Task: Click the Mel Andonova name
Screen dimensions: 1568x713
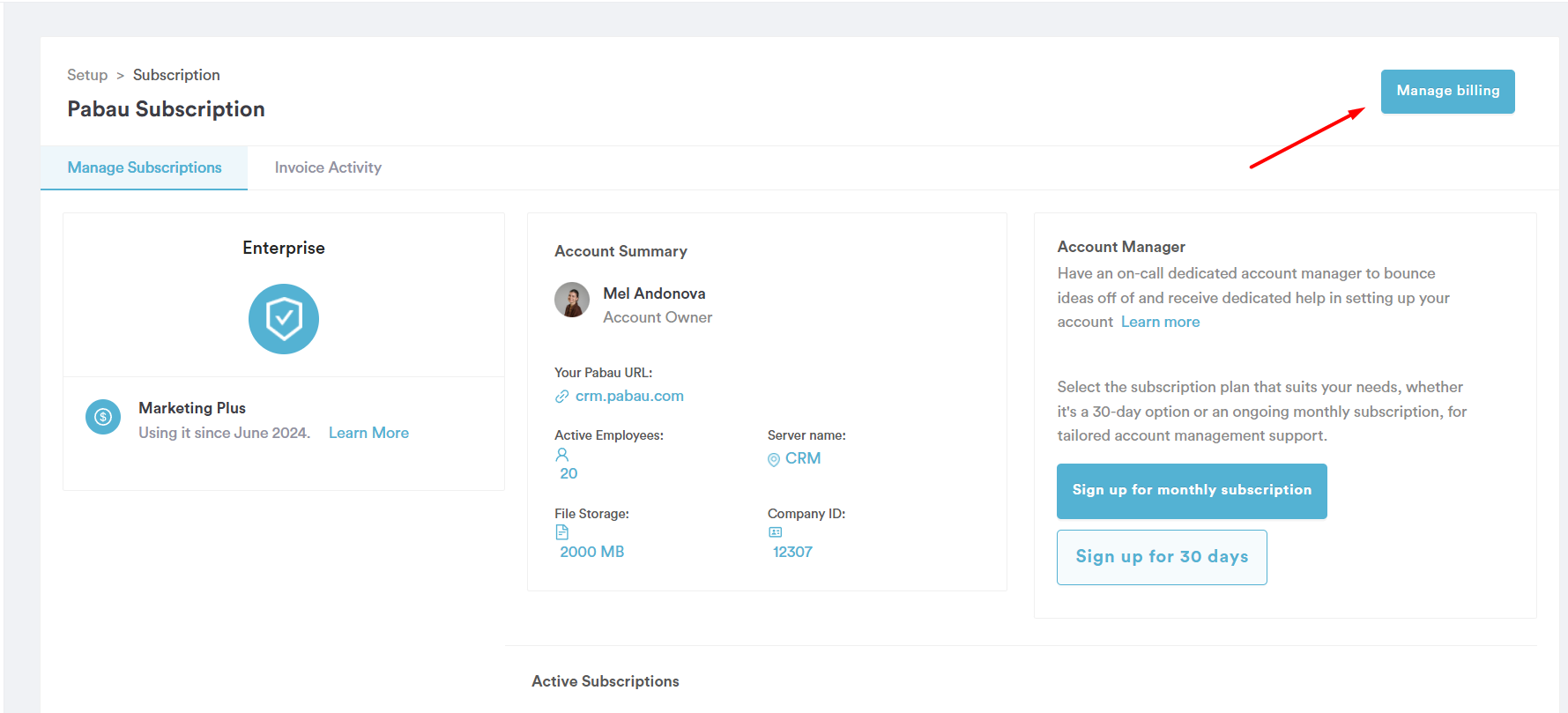Action: tap(654, 293)
